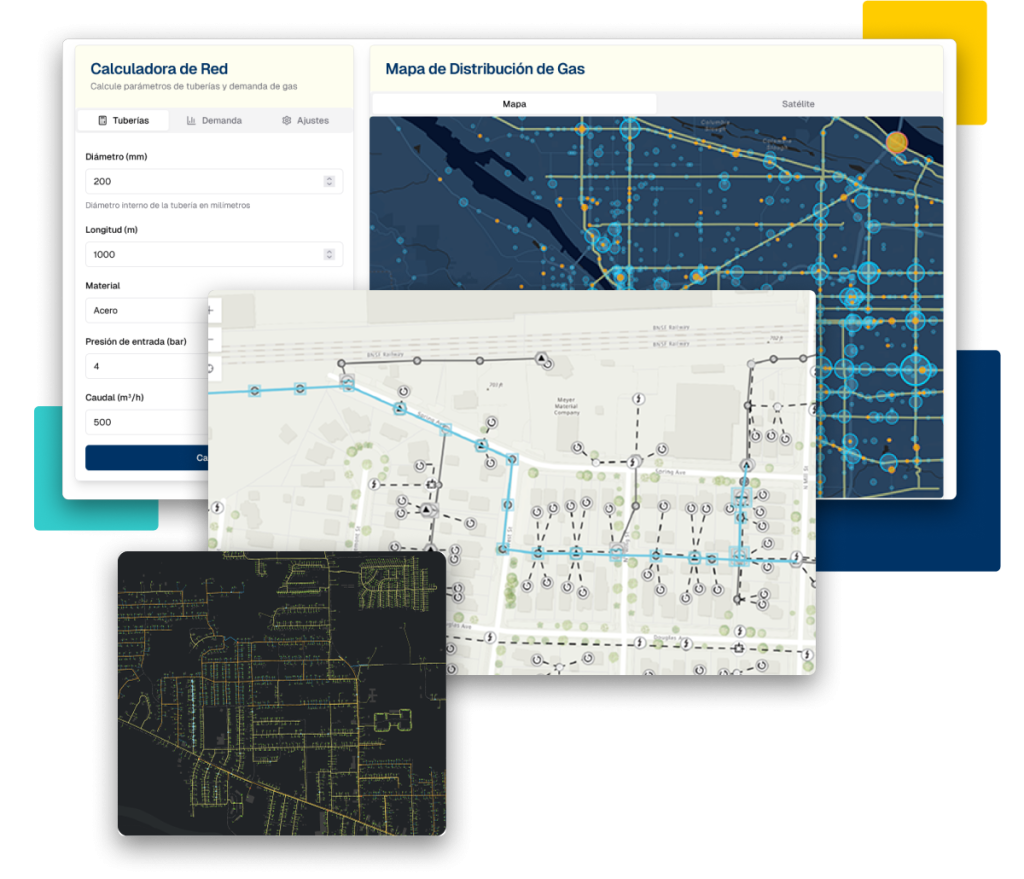Click the clipboard icon on the Tuberías tab
Viewport: 1024px width, 879px height.
[103, 120]
